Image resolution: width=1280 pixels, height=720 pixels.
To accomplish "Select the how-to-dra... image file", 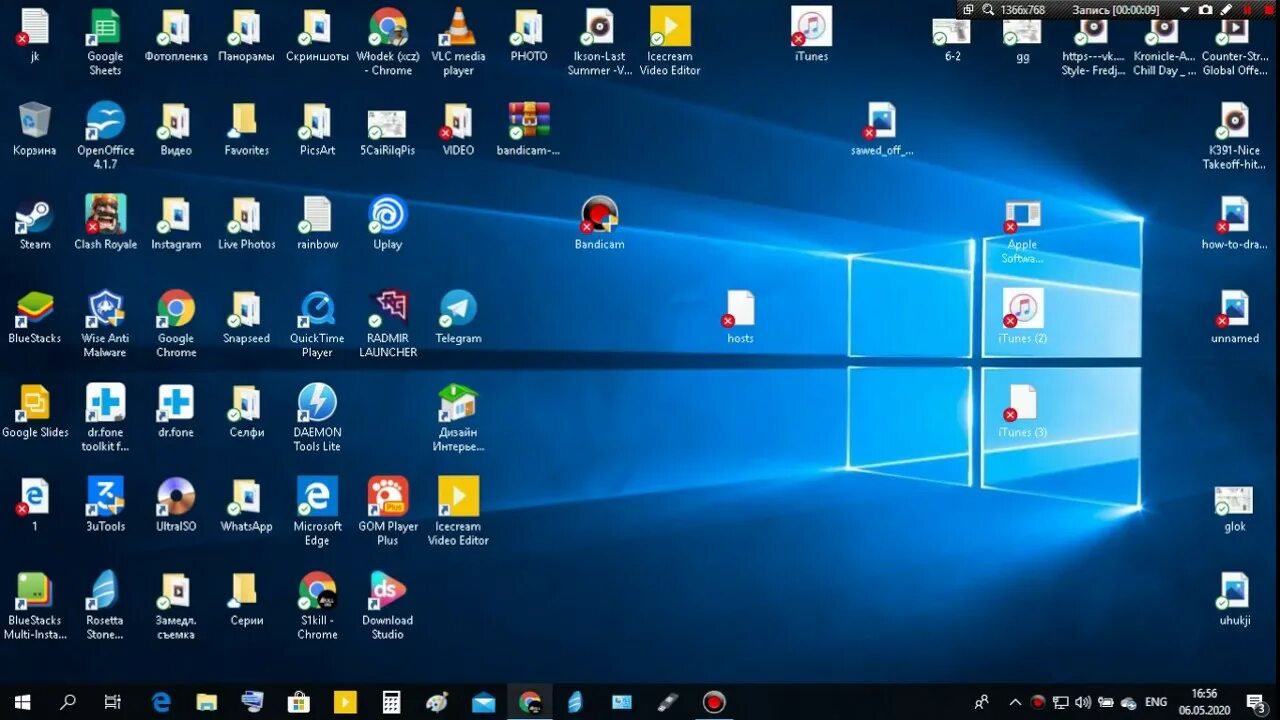I will (x=1234, y=222).
